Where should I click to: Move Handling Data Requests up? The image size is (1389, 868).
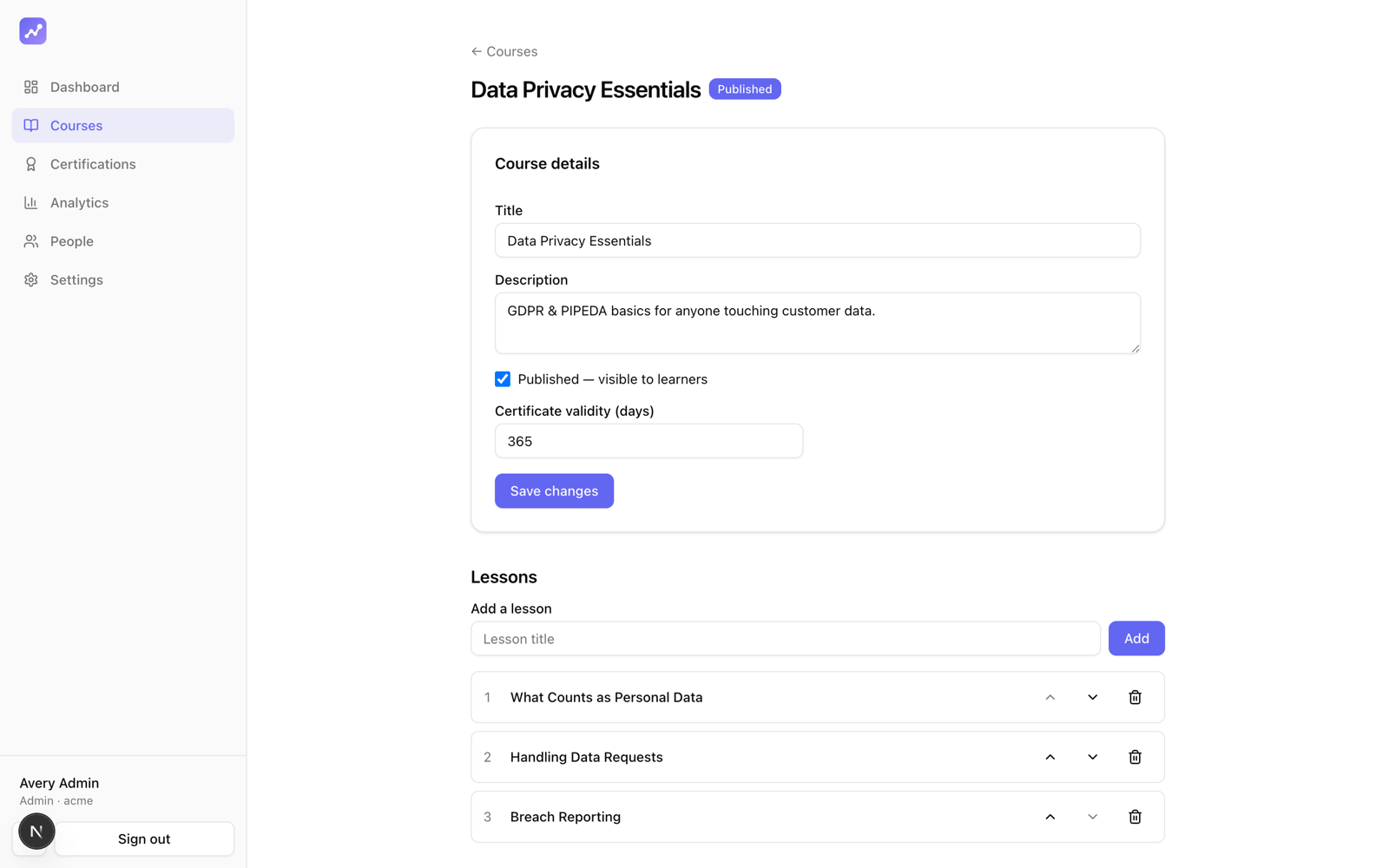(1050, 757)
